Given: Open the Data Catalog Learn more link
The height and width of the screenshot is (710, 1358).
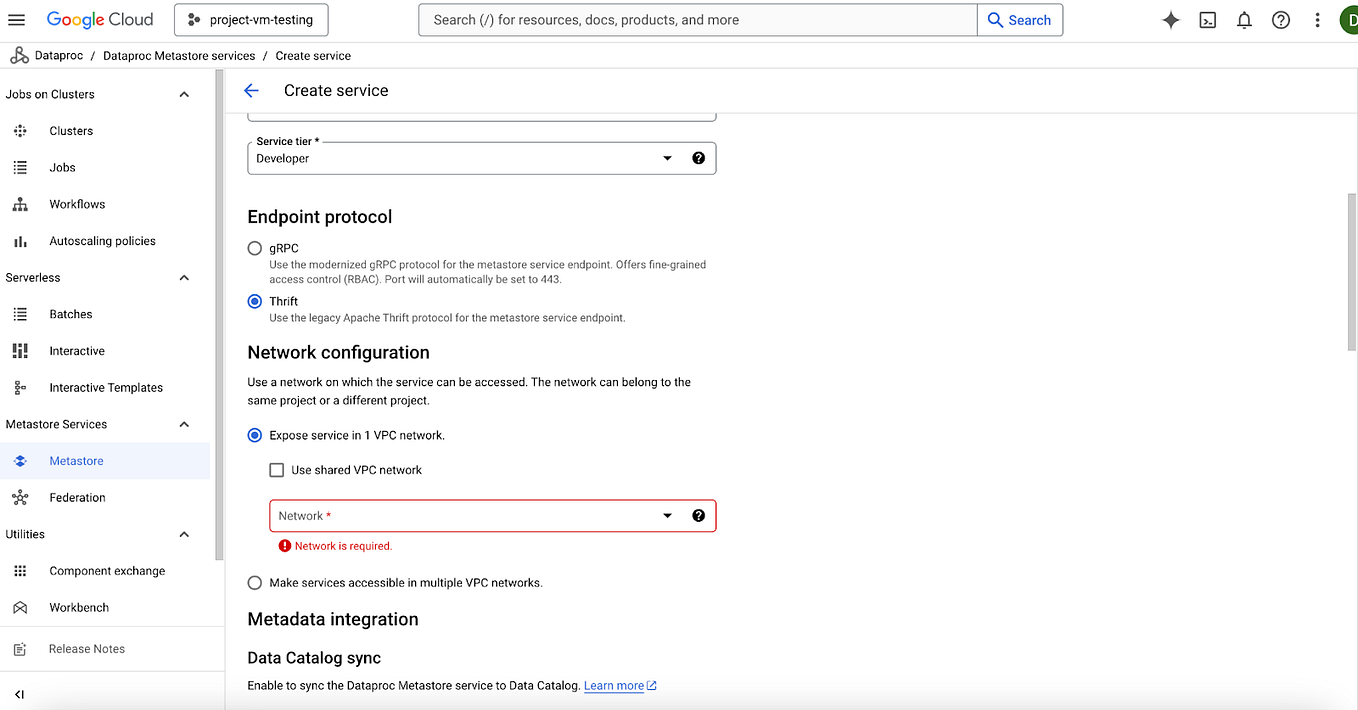Looking at the screenshot, I should click(x=614, y=685).
